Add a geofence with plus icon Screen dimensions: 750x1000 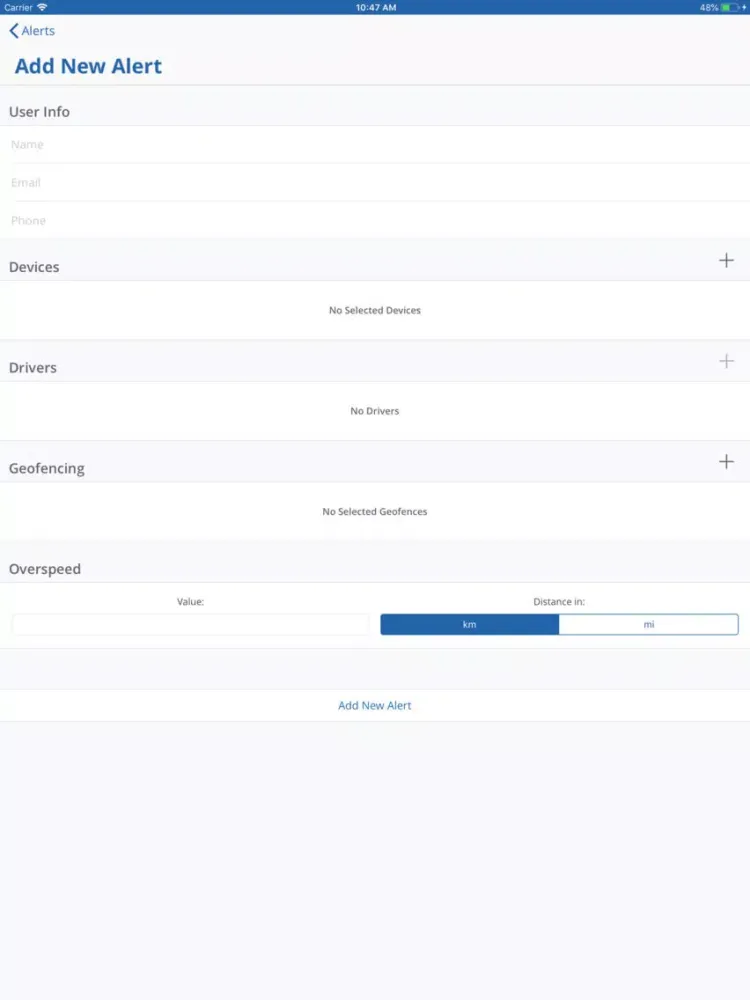[726, 462]
